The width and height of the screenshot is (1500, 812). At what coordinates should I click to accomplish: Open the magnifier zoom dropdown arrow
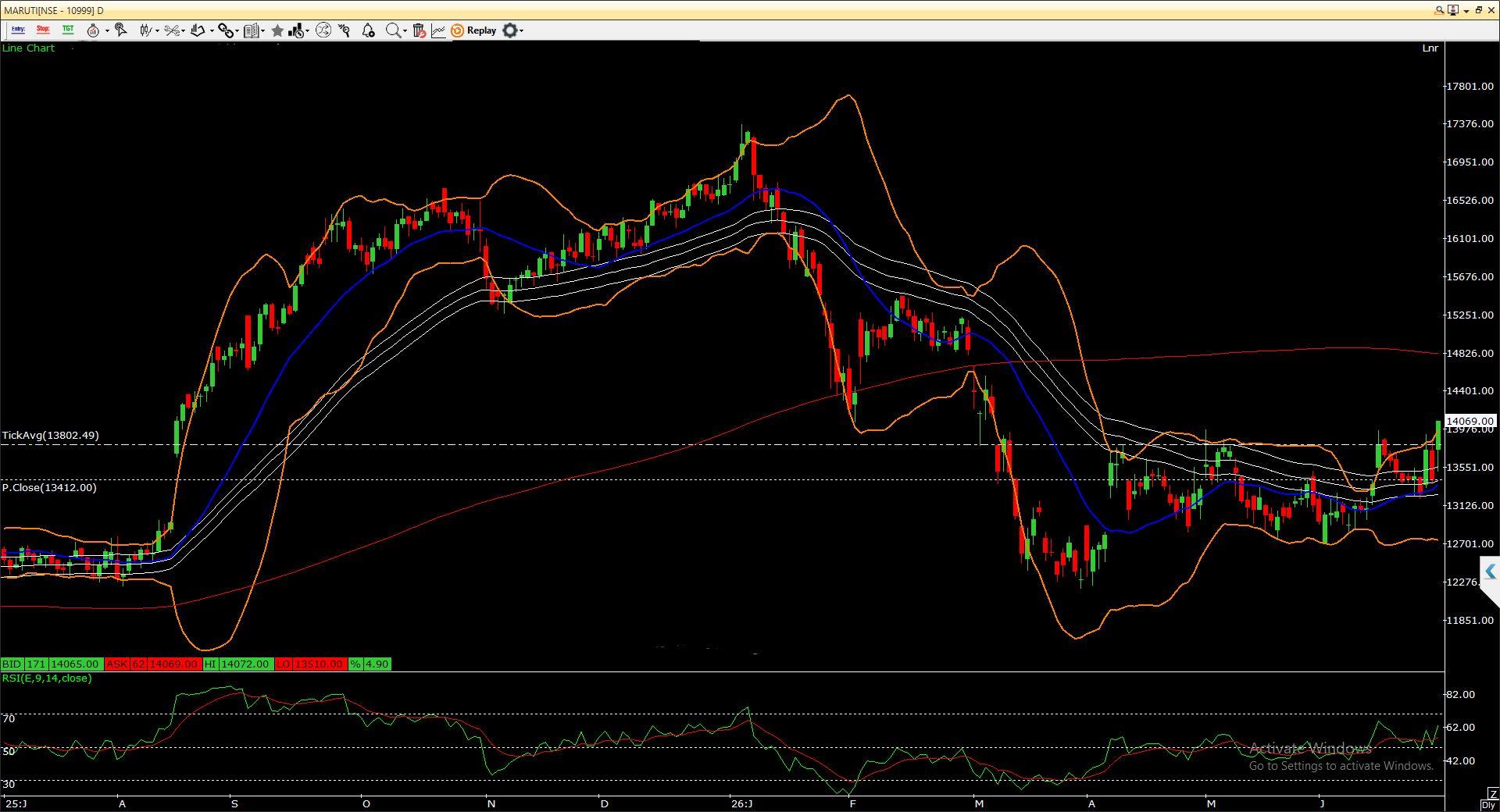[405, 31]
